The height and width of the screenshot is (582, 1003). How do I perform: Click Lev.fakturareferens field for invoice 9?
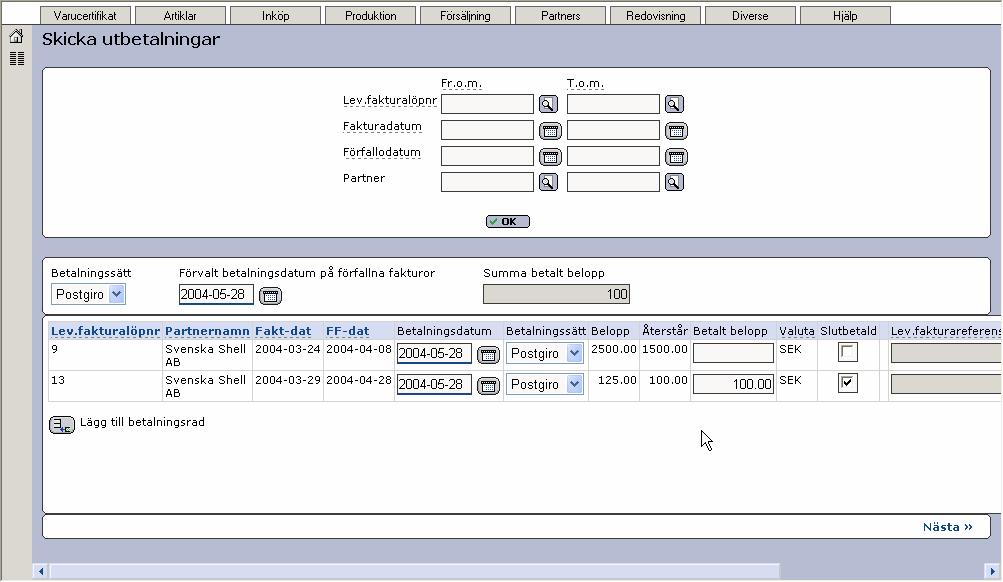(x=946, y=353)
